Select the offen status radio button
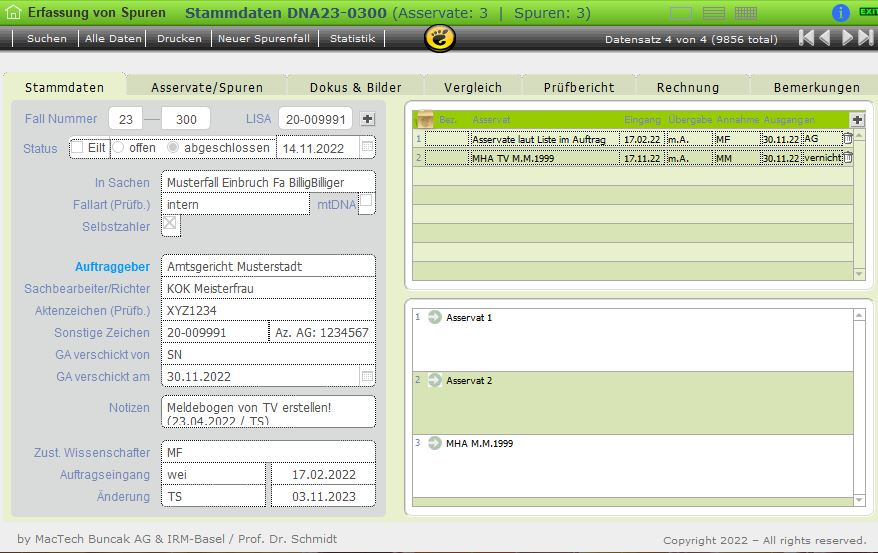 click(118, 147)
